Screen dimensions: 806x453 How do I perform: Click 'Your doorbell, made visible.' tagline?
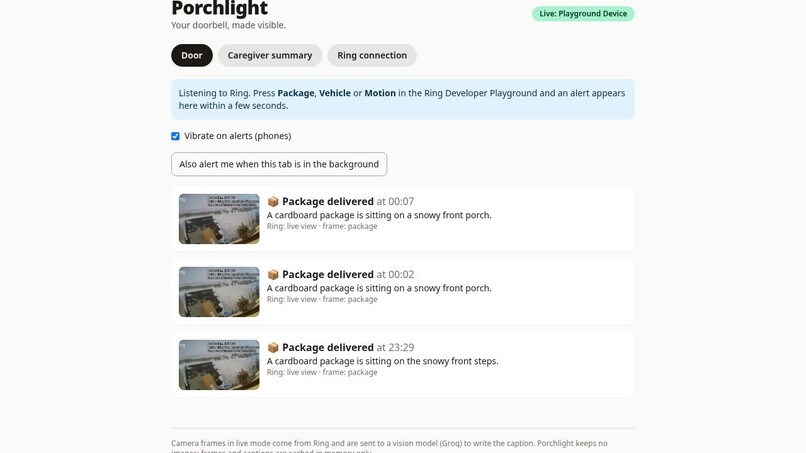click(228, 25)
